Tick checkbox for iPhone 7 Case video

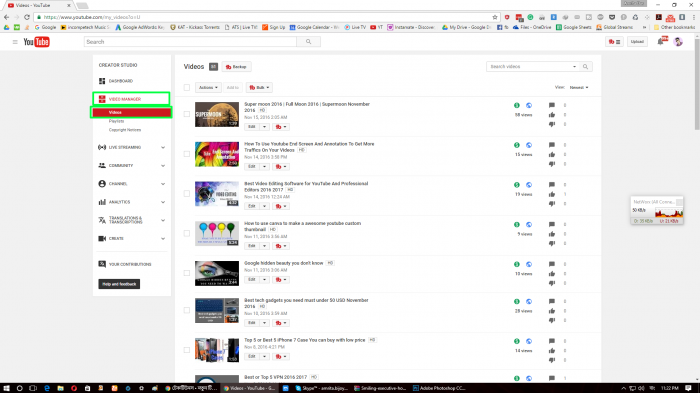coord(187,350)
